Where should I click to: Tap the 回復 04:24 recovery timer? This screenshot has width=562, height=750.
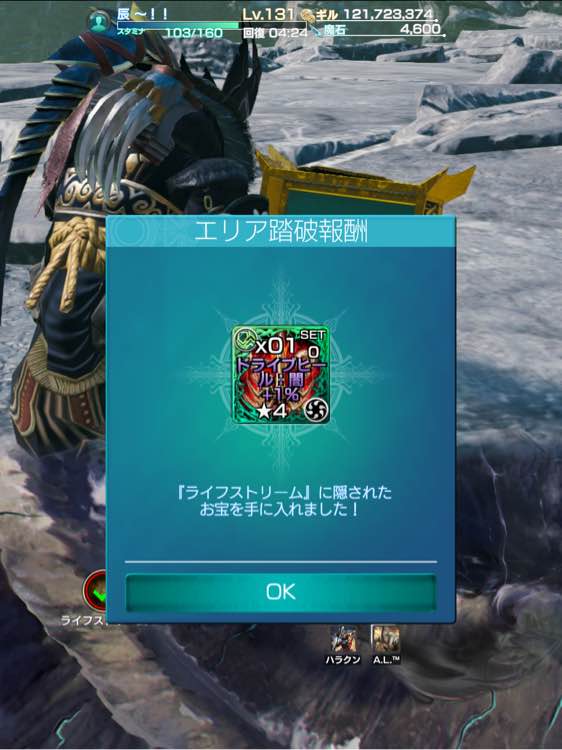pyautogui.click(x=275, y=33)
